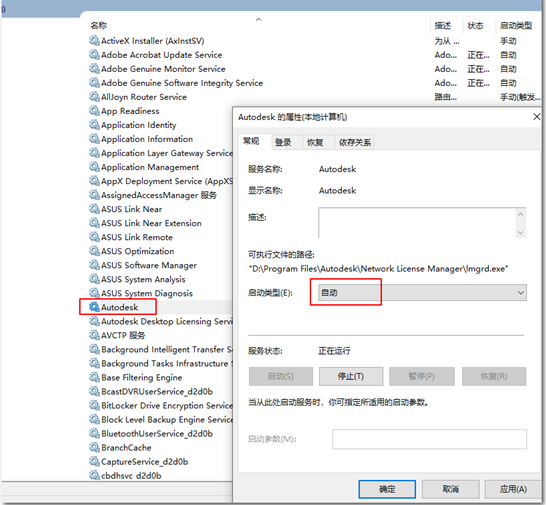The height and width of the screenshot is (505, 546).
Task: Click the Application Management gear icon
Action: [x=94, y=166]
